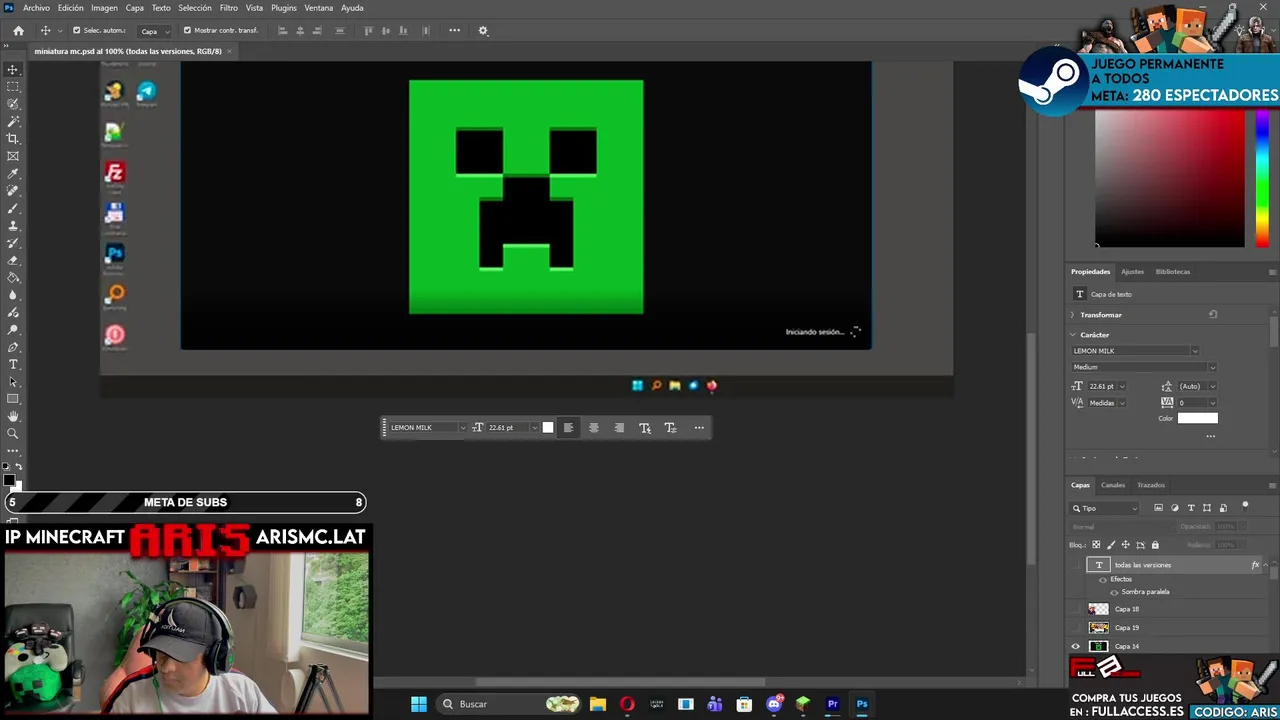Open the options bar settings gear

point(483,31)
